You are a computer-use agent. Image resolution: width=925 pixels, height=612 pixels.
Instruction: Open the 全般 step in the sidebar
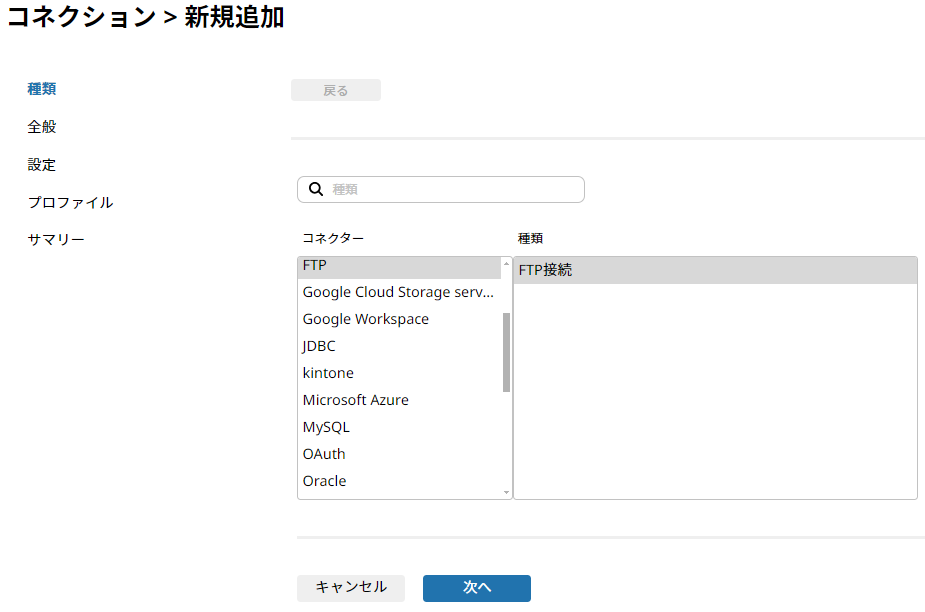click(x=42, y=127)
